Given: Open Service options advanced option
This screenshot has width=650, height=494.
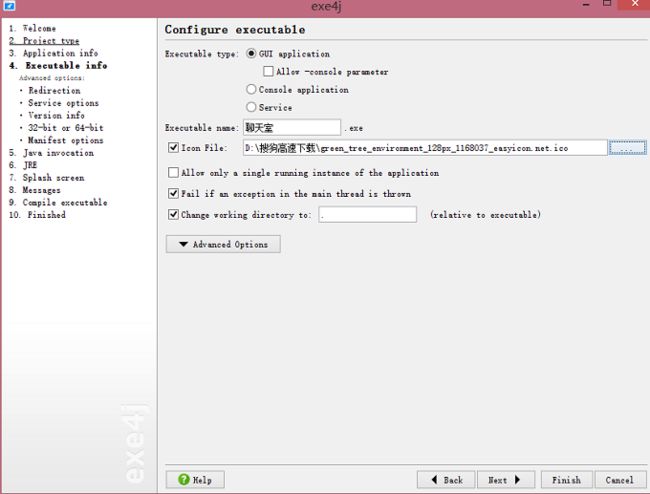Looking at the screenshot, I should (63, 103).
